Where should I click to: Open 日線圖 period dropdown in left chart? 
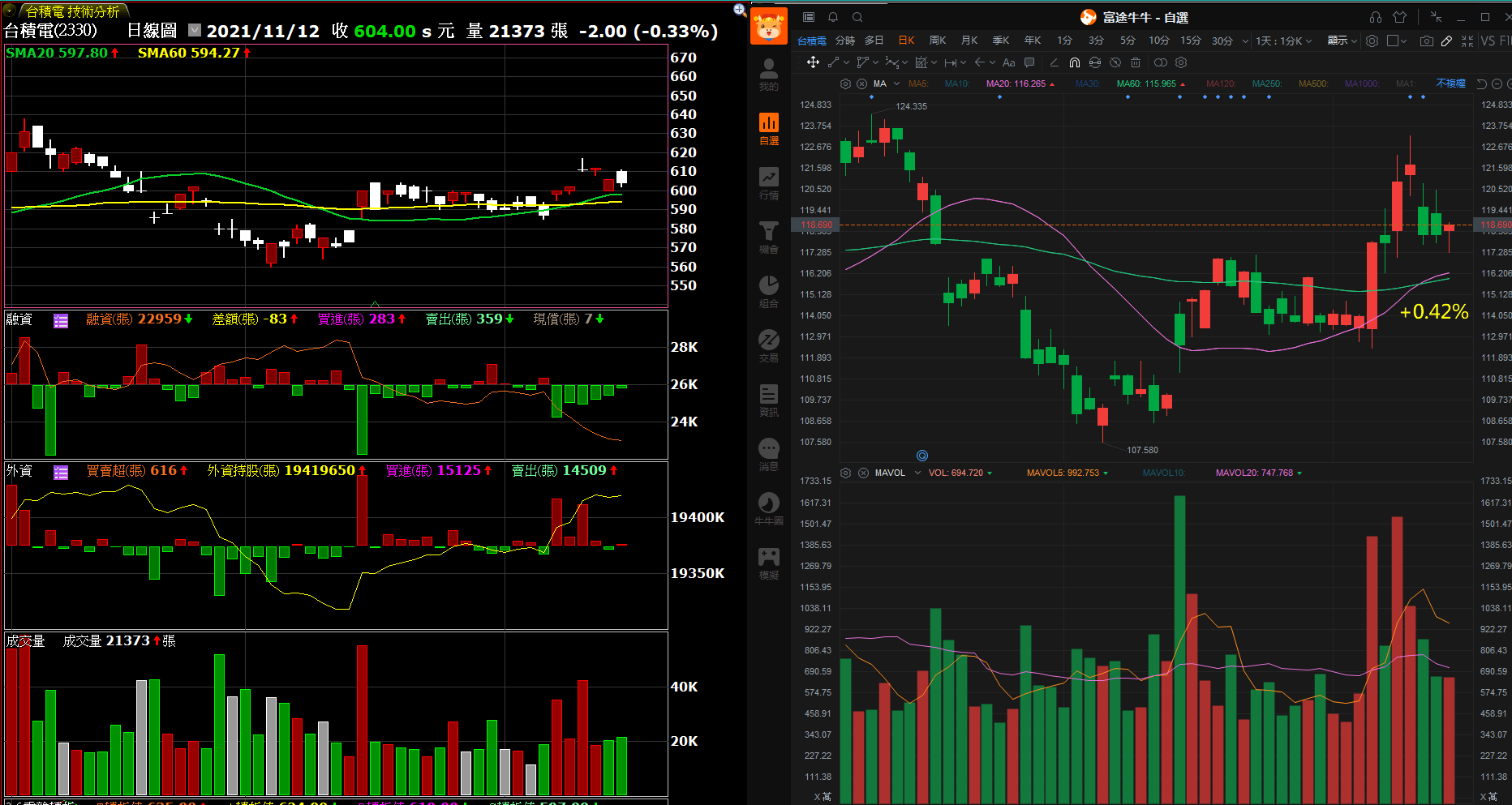click(x=195, y=30)
